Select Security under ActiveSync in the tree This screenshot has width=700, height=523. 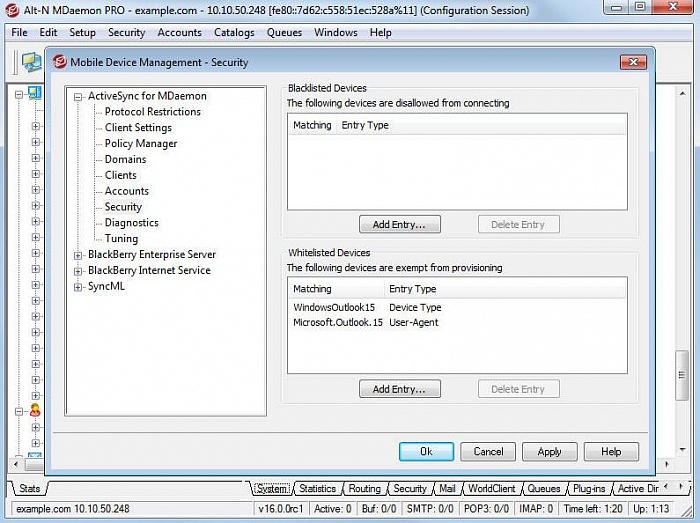click(123, 207)
